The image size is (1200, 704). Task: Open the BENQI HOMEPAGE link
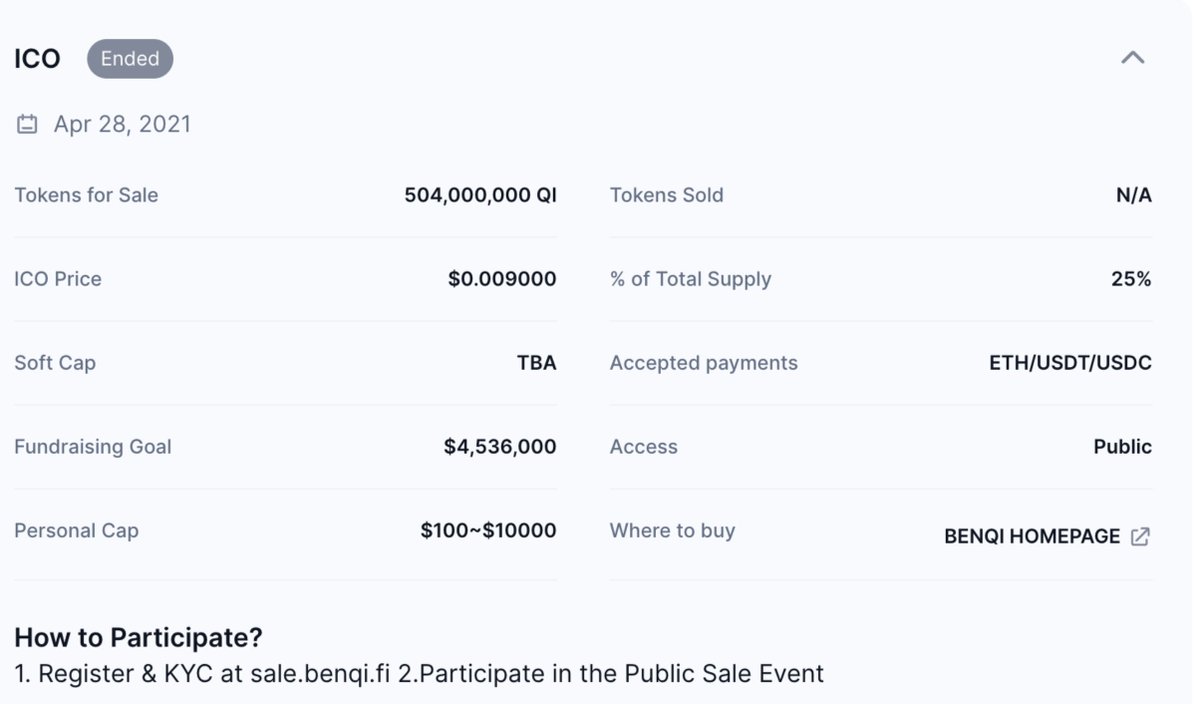[1032, 537]
